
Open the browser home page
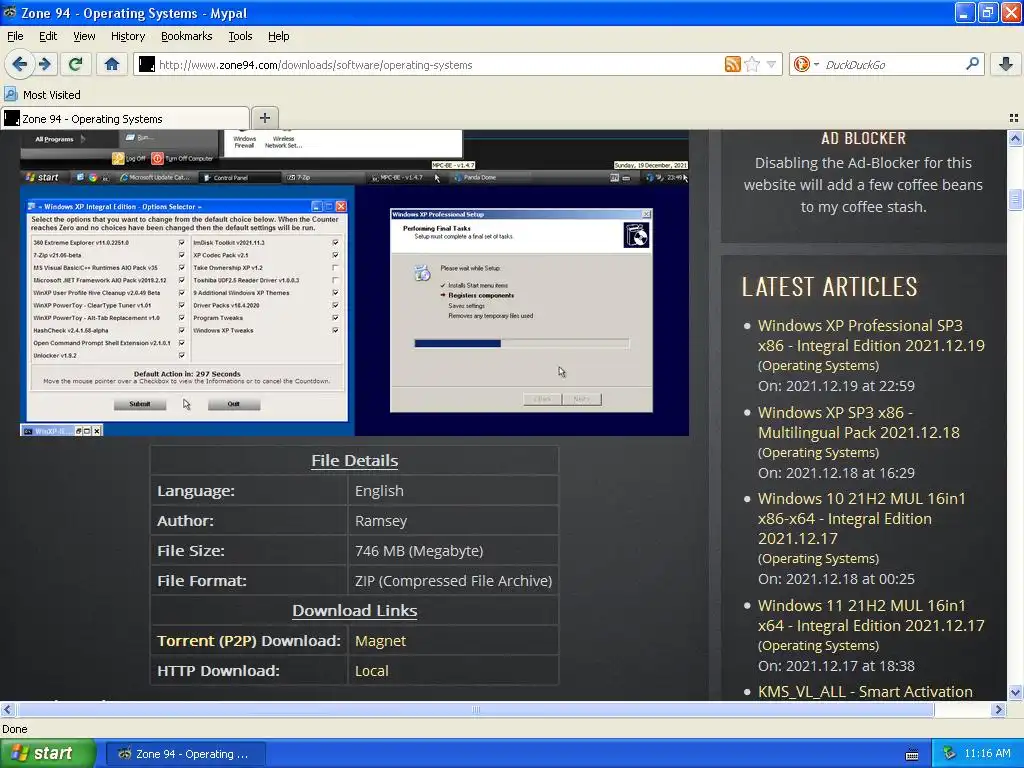(x=112, y=64)
